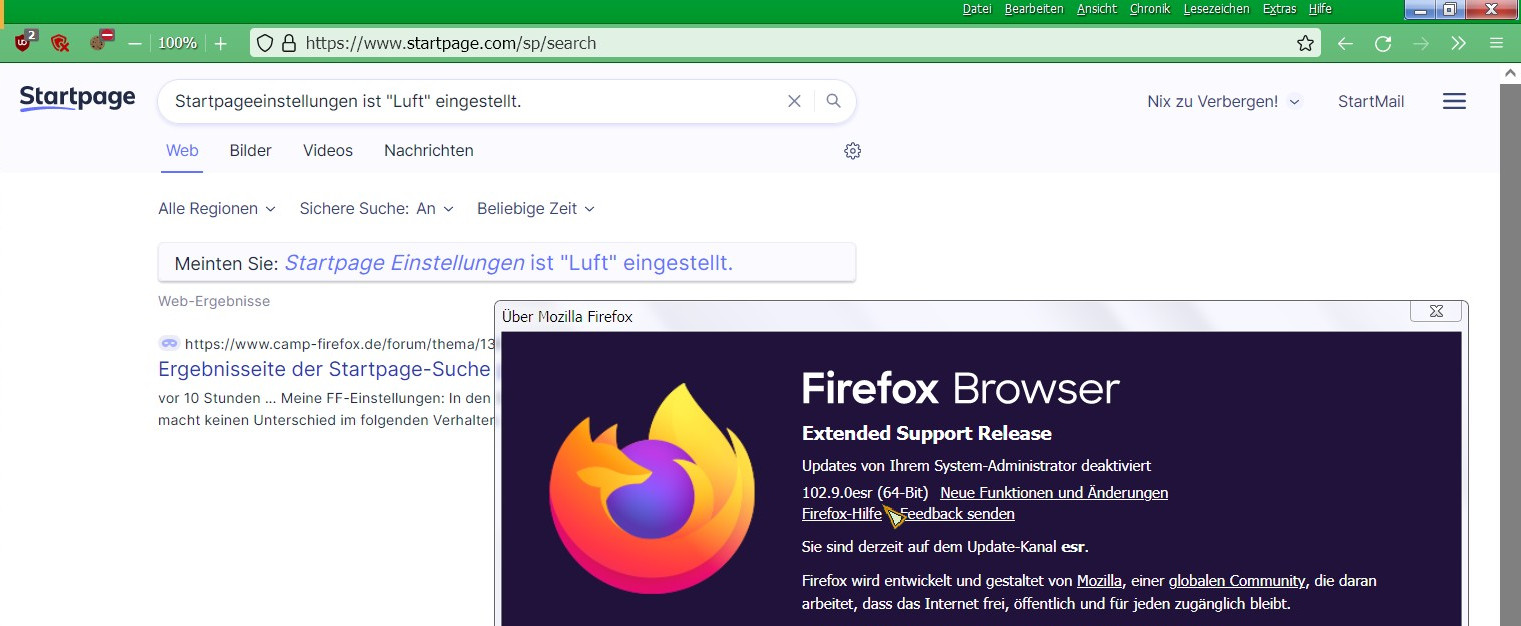Zoom in with the plus button
Image resolution: width=1521 pixels, height=626 pixels.
tap(221, 43)
